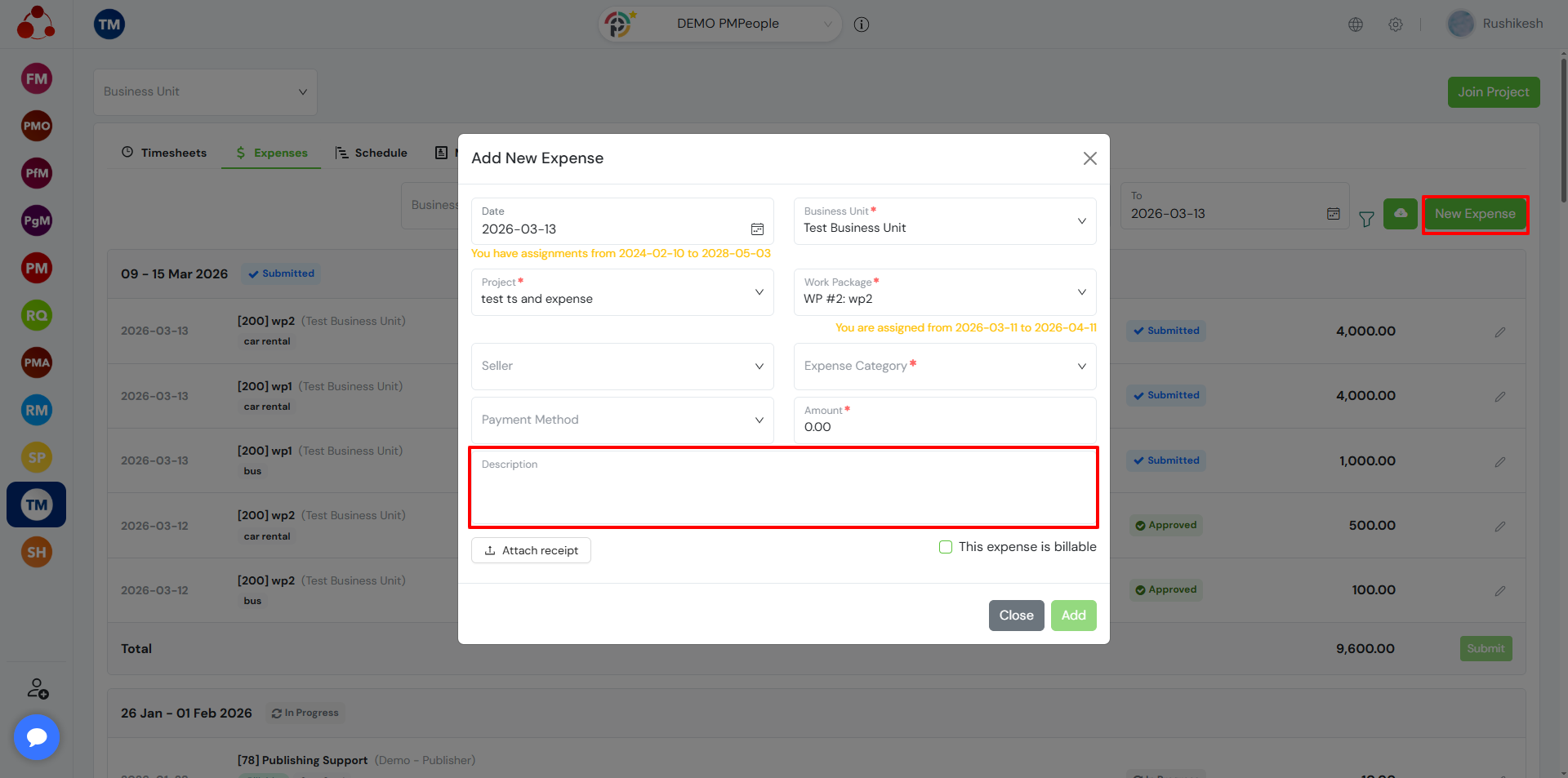Open the language globe icon
The height and width of the screenshot is (778, 1568).
coord(1355,24)
